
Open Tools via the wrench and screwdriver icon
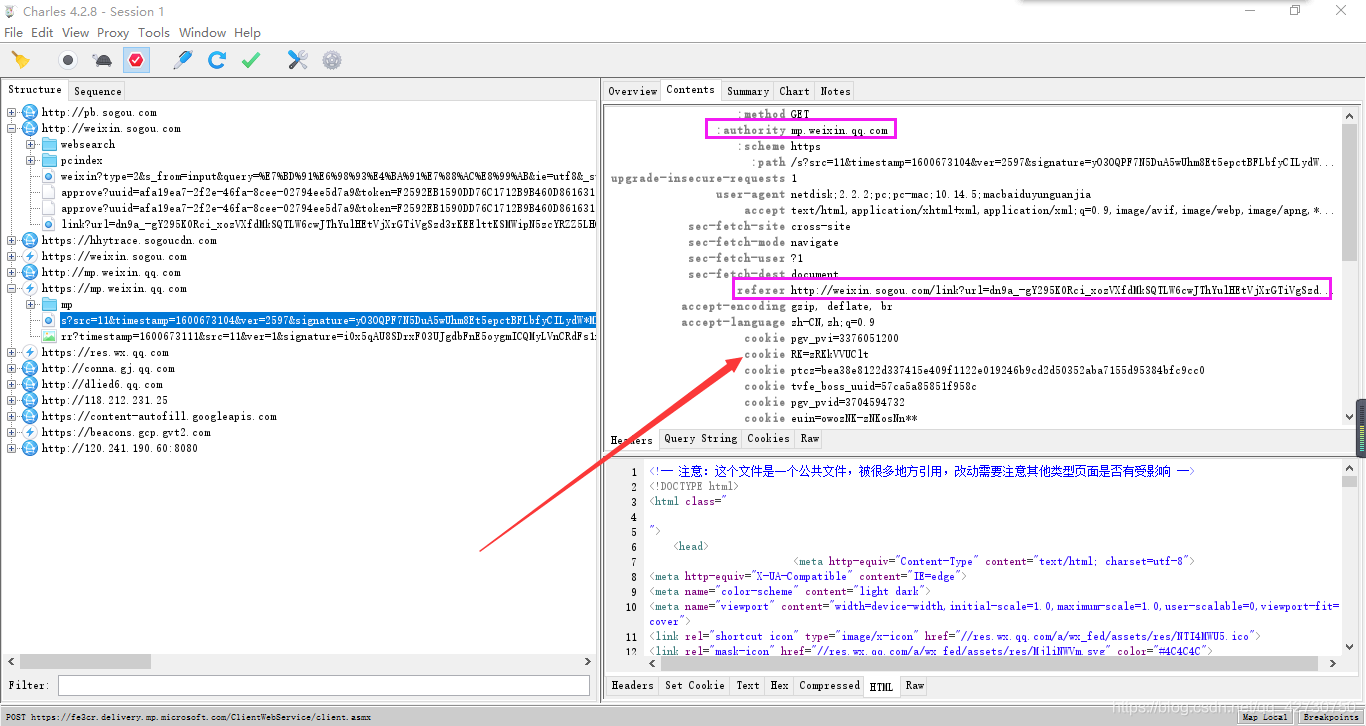click(x=298, y=60)
